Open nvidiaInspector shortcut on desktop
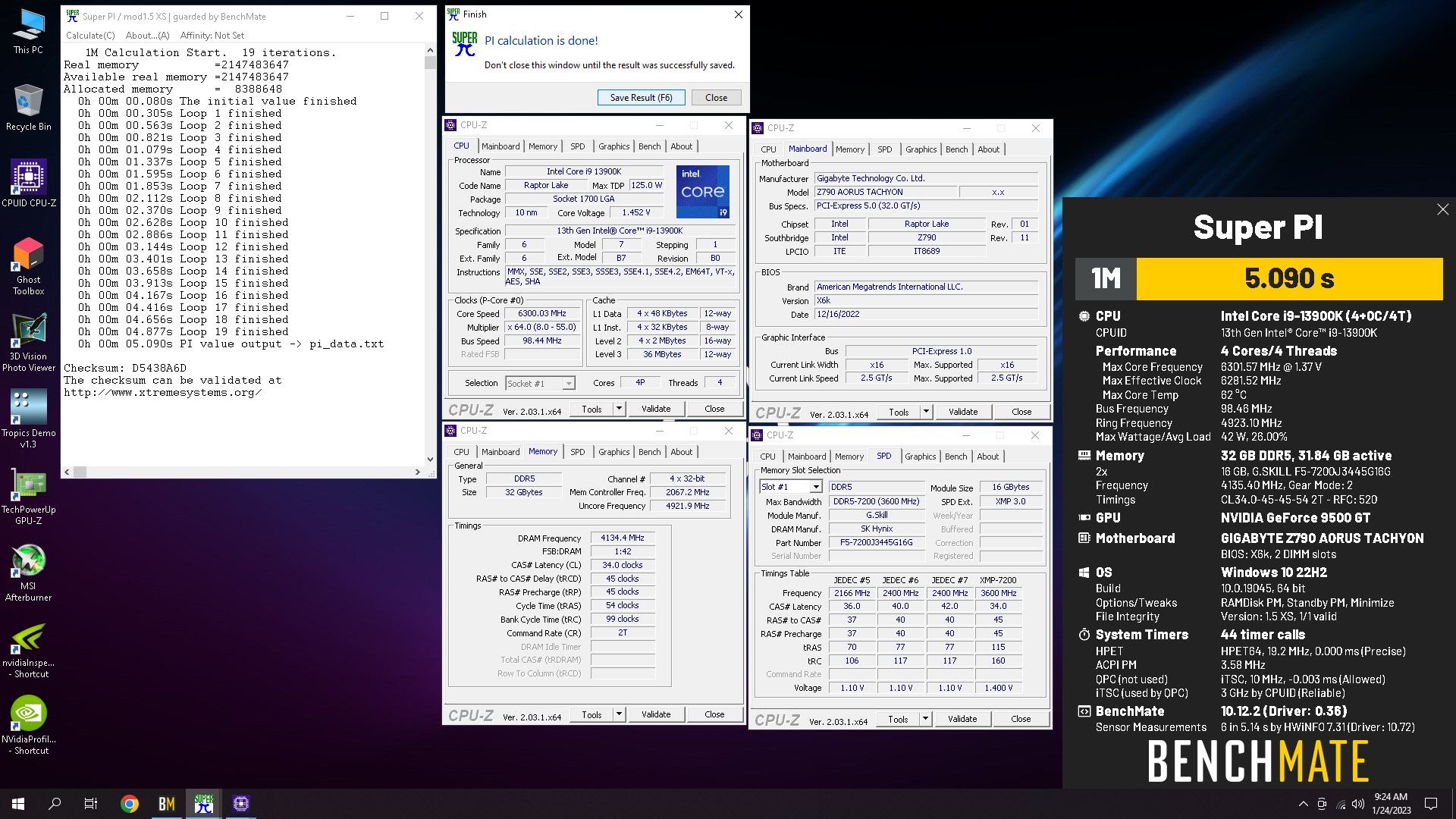 tap(29, 650)
